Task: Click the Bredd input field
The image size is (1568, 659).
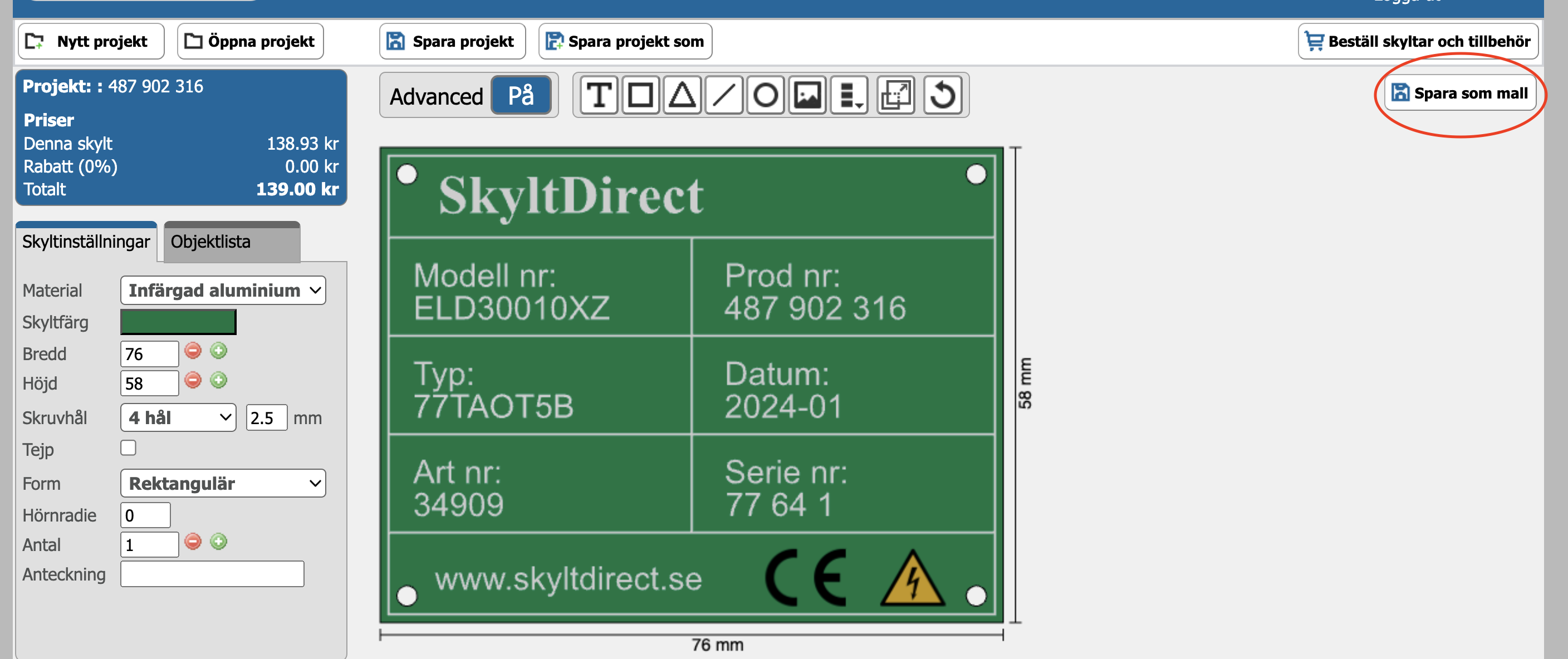Action: click(x=150, y=353)
